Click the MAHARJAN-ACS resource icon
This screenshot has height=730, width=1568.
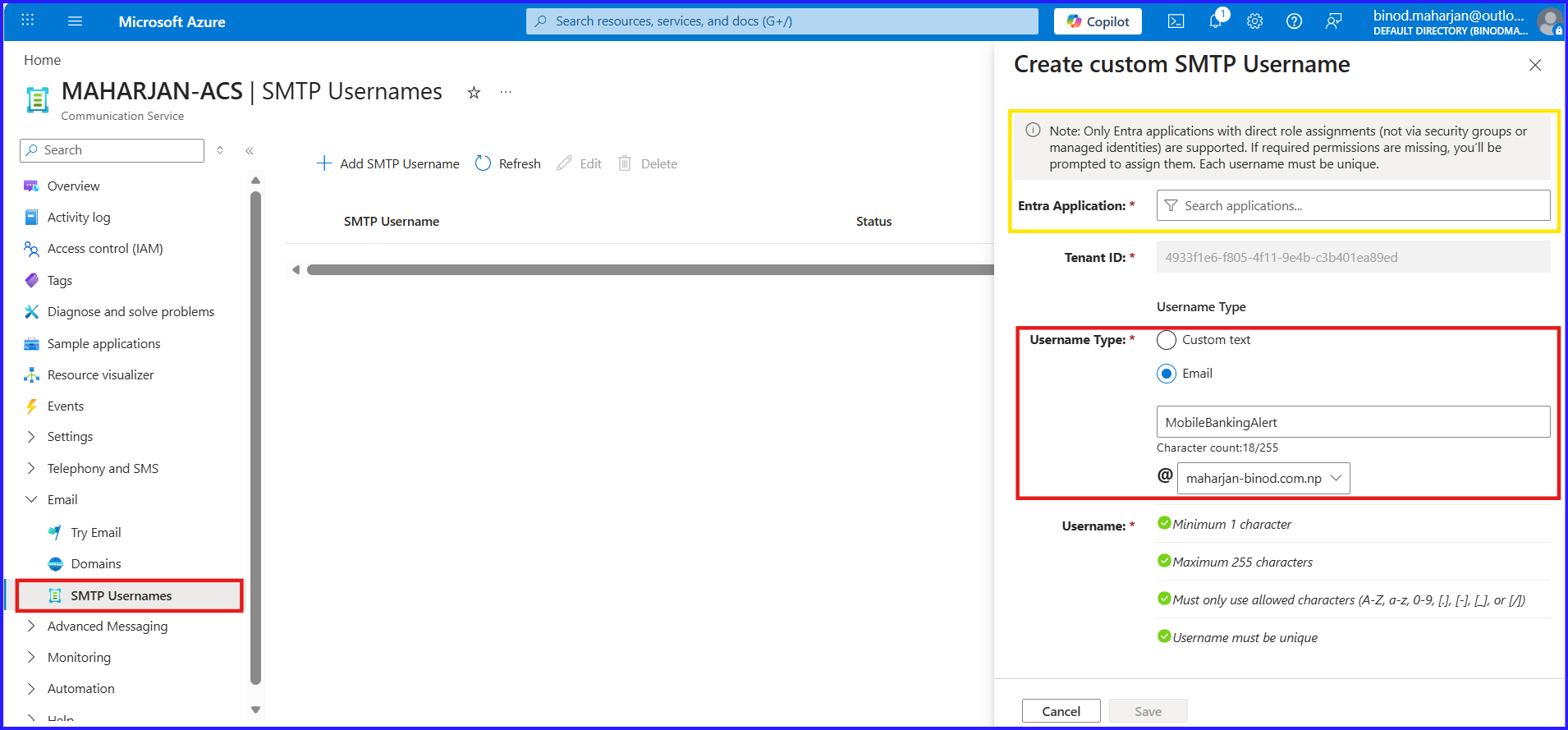coord(38,99)
